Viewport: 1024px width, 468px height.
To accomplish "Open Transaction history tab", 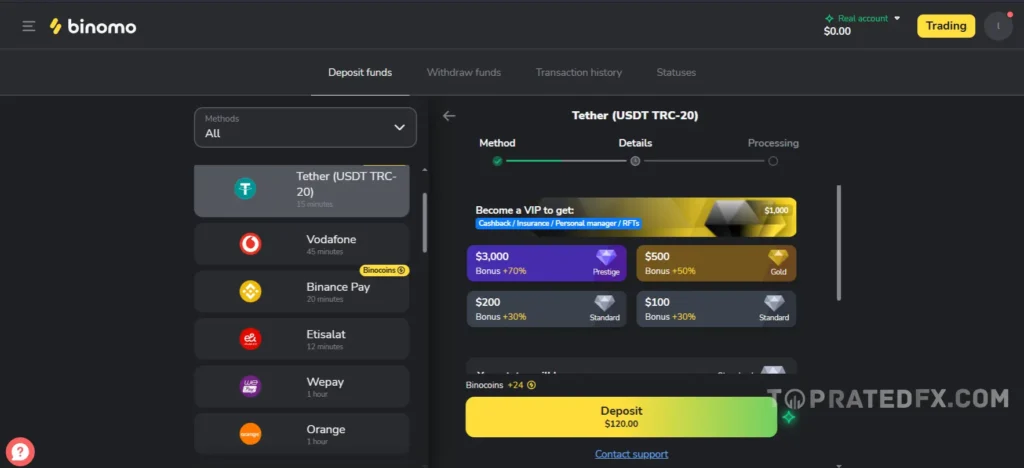I will click(x=579, y=72).
